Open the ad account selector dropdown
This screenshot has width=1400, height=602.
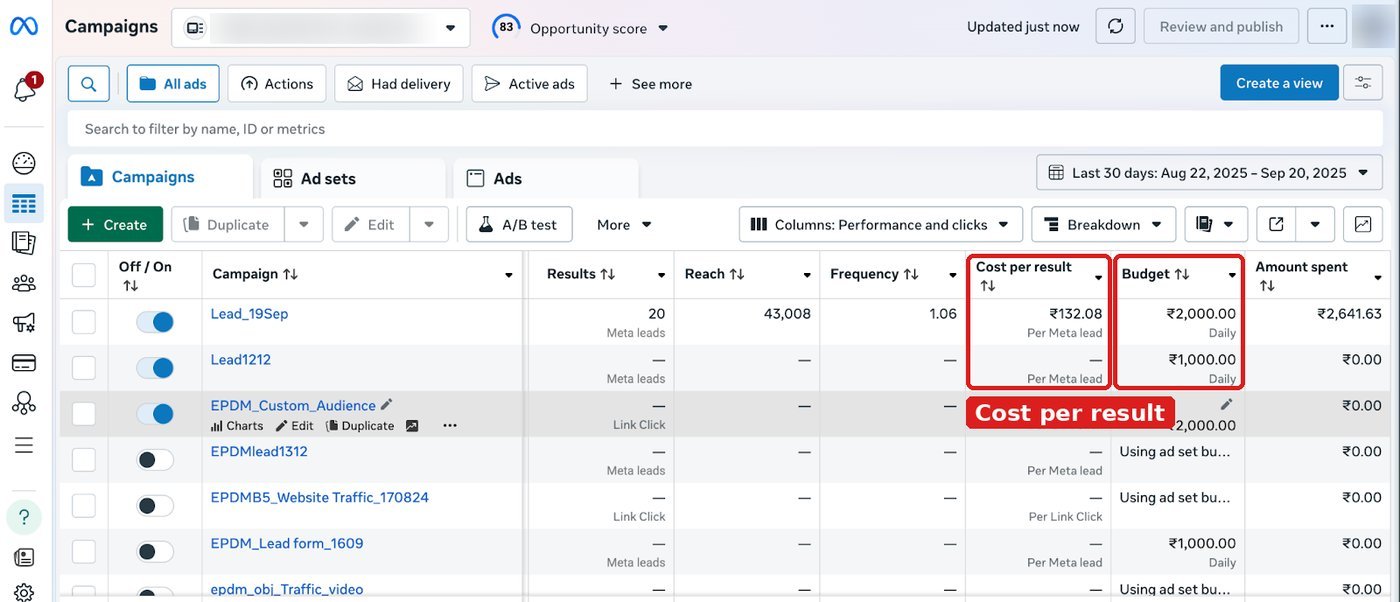tap(321, 28)
